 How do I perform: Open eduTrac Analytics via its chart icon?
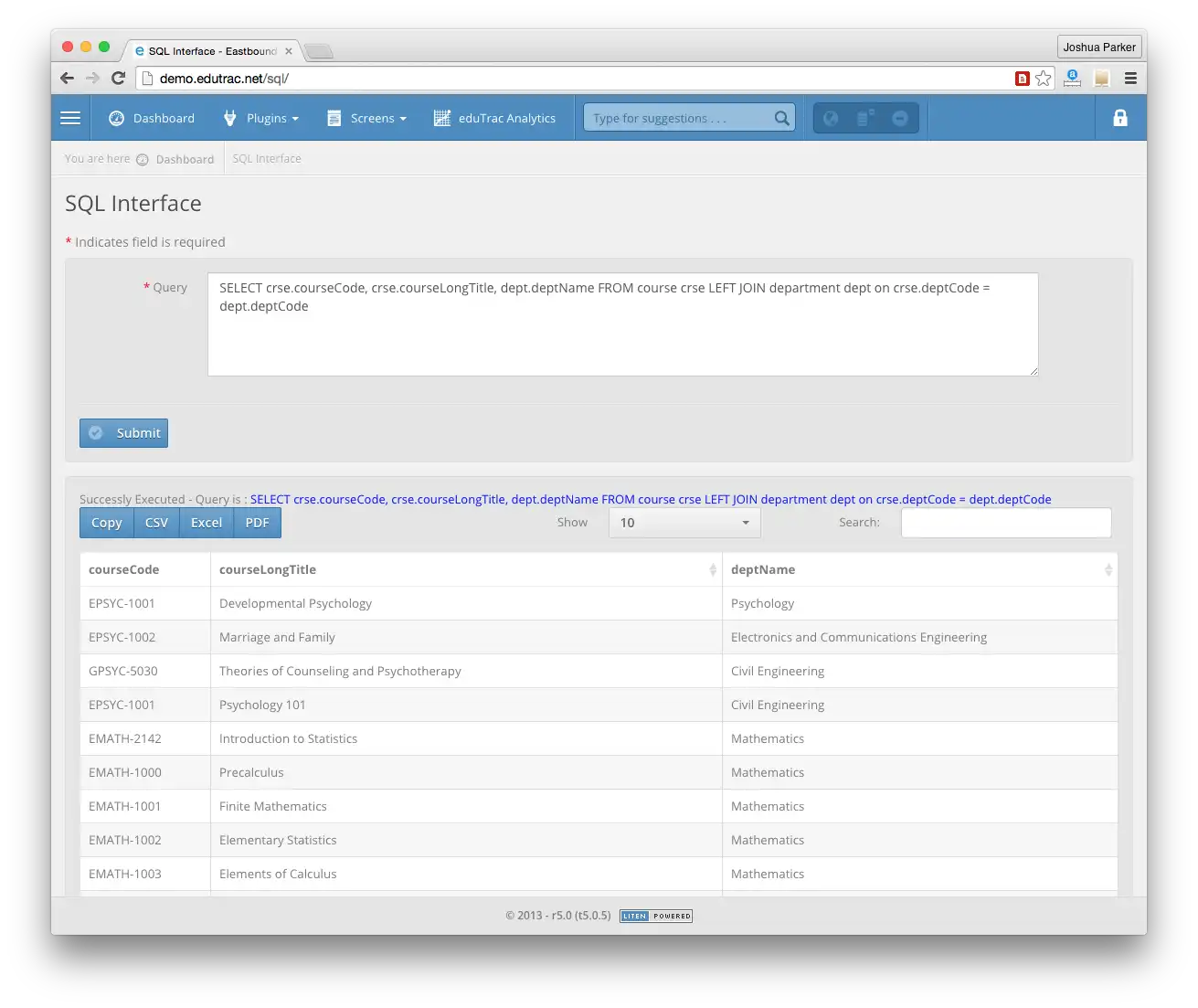[x=442, y=118]
